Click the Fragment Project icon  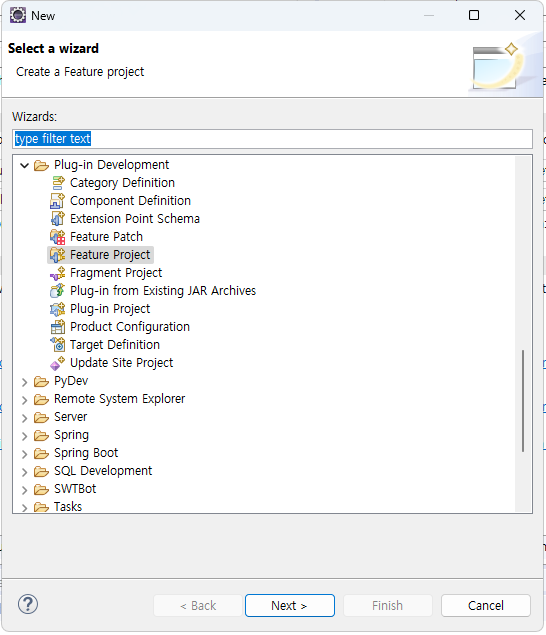[58, 273]
